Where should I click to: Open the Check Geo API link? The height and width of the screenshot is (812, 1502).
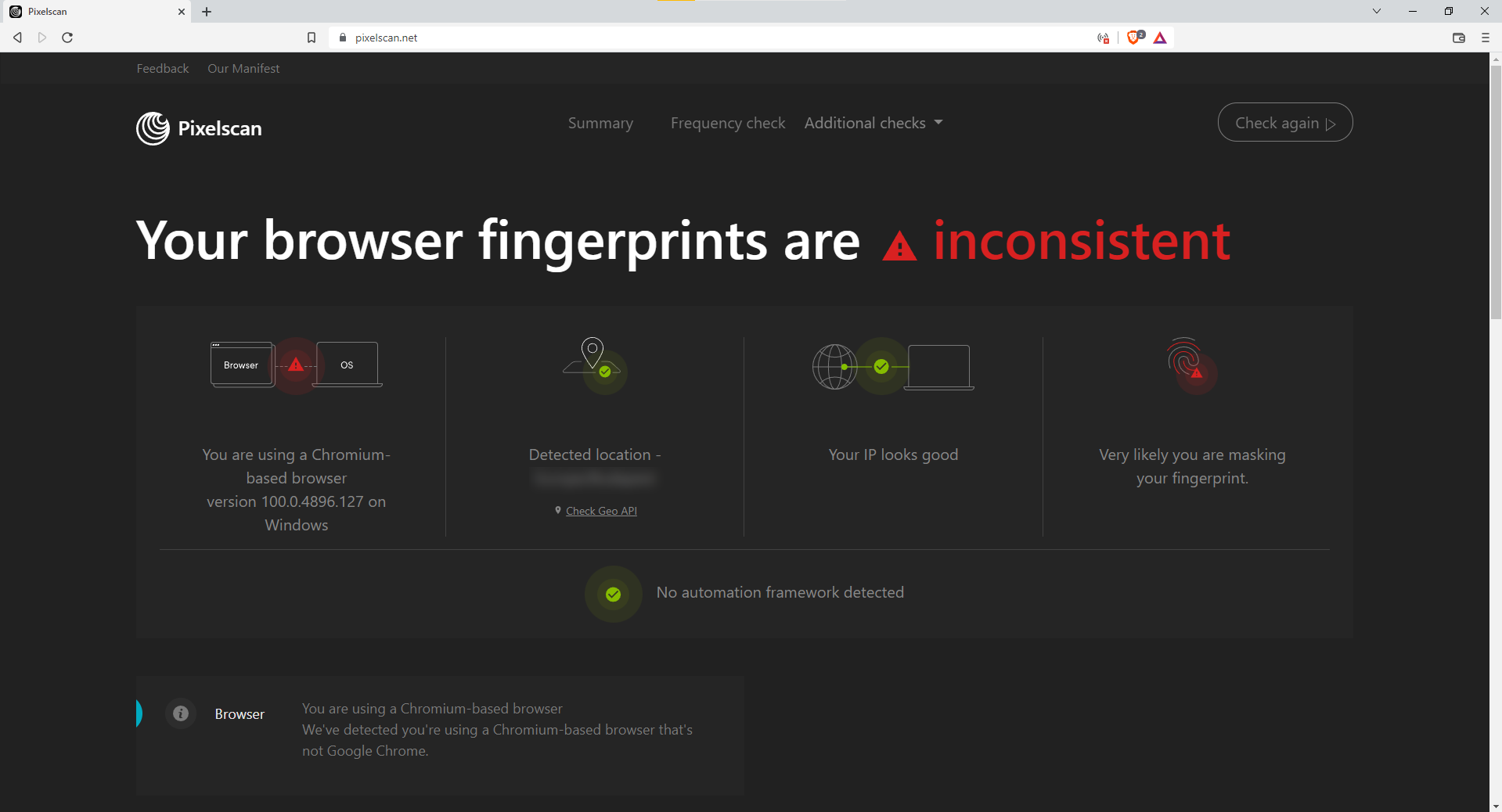[601, 511]
